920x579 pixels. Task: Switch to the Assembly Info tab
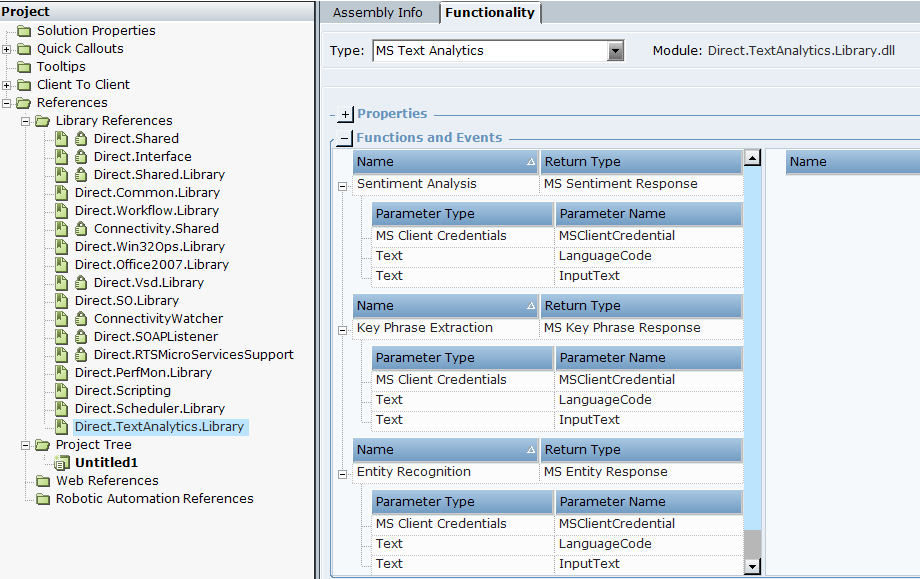pyautogui.click(x=378, y=13)
